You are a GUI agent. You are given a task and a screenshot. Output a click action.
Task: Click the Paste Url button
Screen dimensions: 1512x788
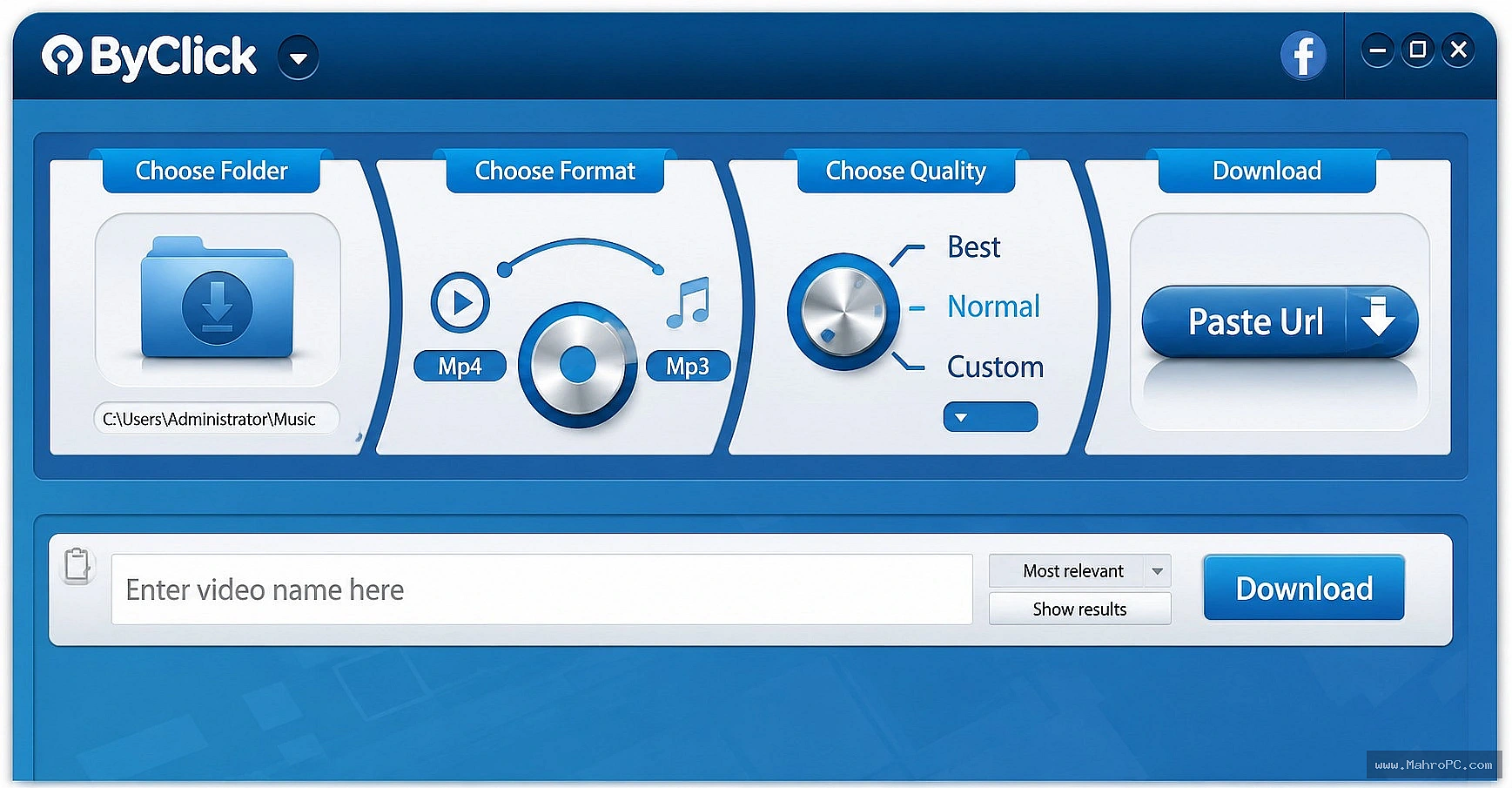click(x=1280, y=321)
